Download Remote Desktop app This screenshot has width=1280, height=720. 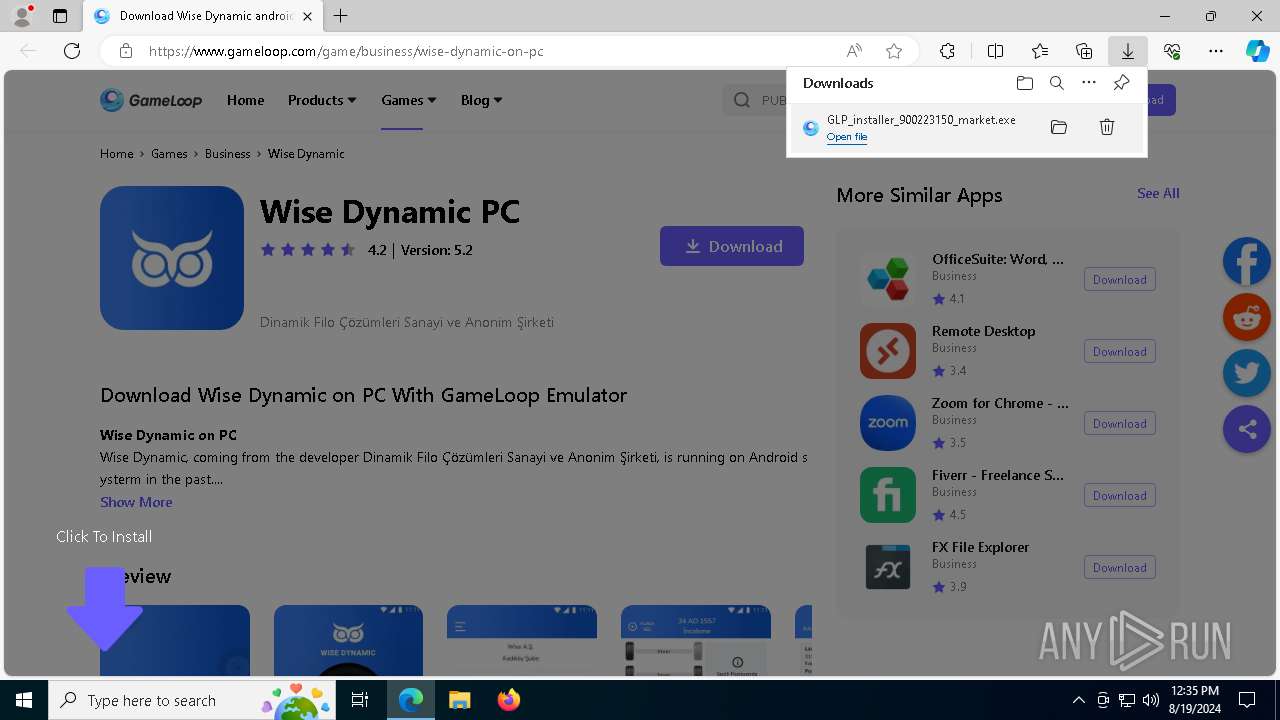pyautogui.click(x=1120, y=352)
